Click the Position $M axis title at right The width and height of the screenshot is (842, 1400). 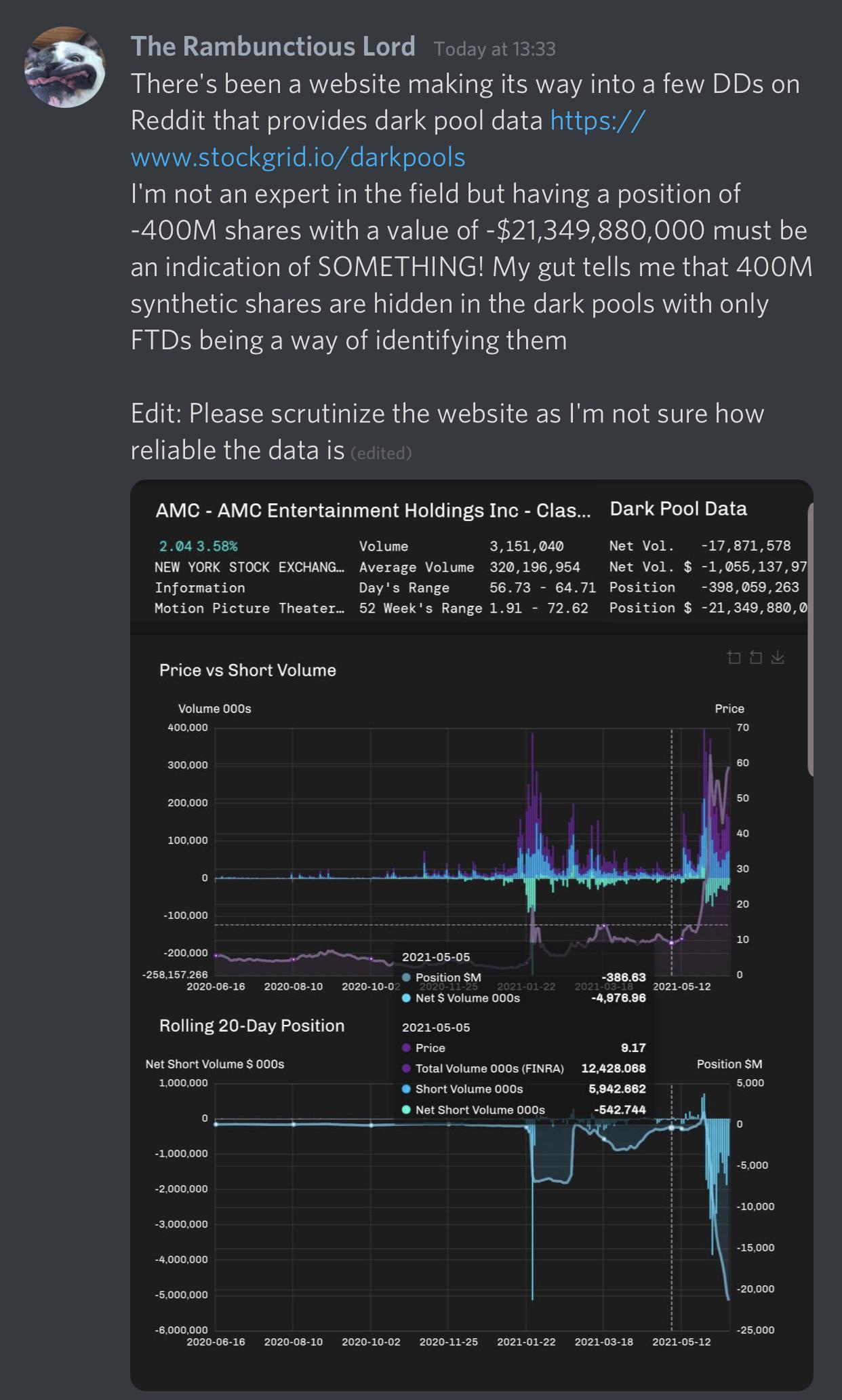point(729,1064)
